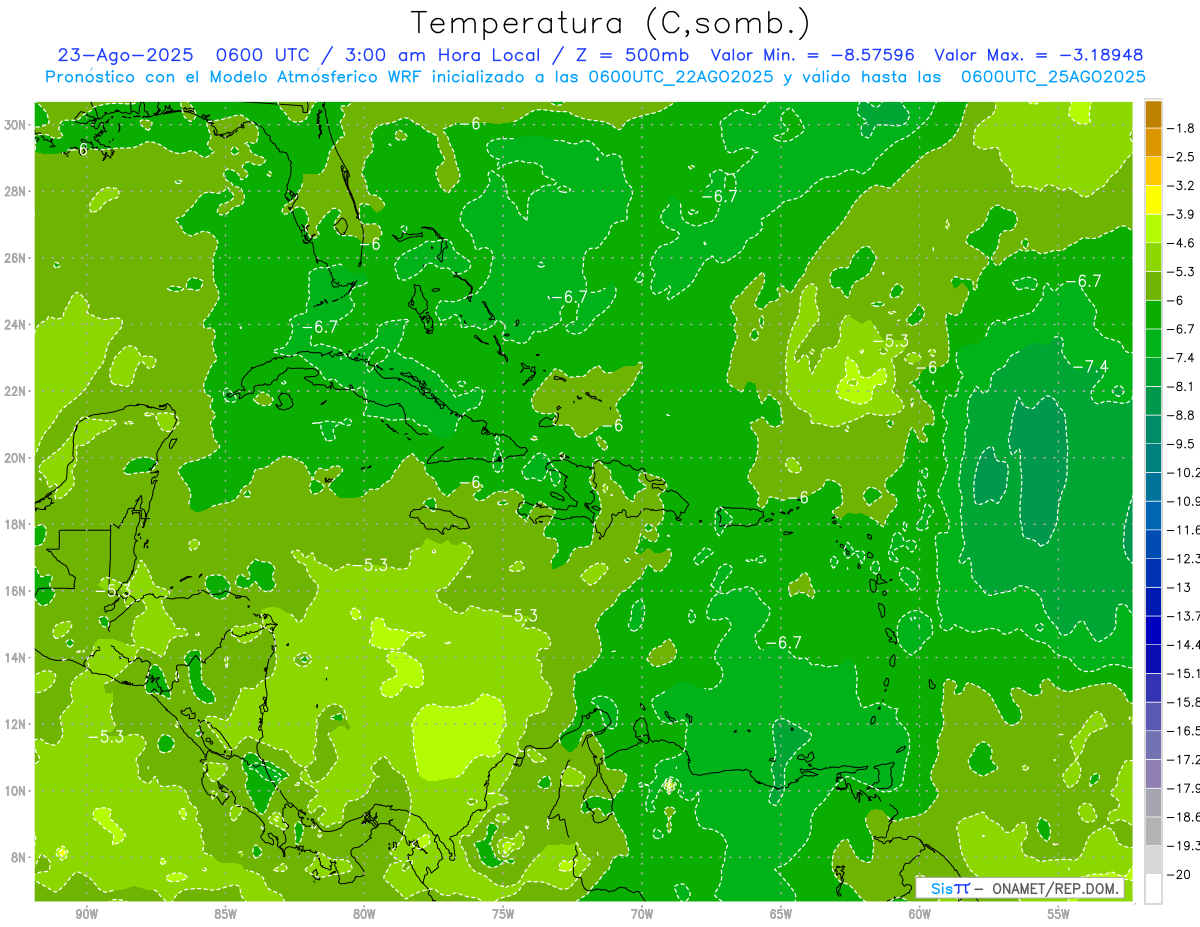Click the 3:00 am Hora Local text
This screenshot has width=1200, height=927.
(x=443, y=55)
